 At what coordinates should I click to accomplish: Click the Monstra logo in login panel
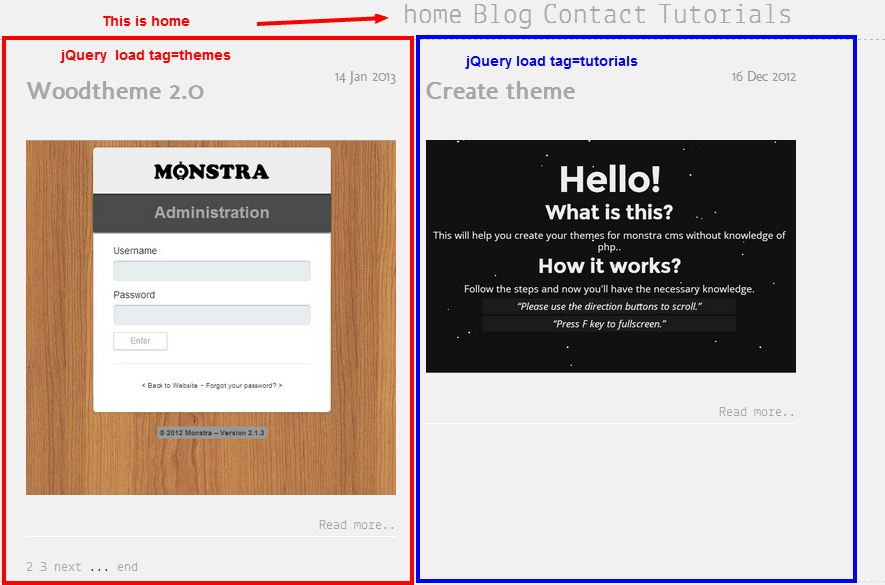pyautogui.click(x=211, y=172)
